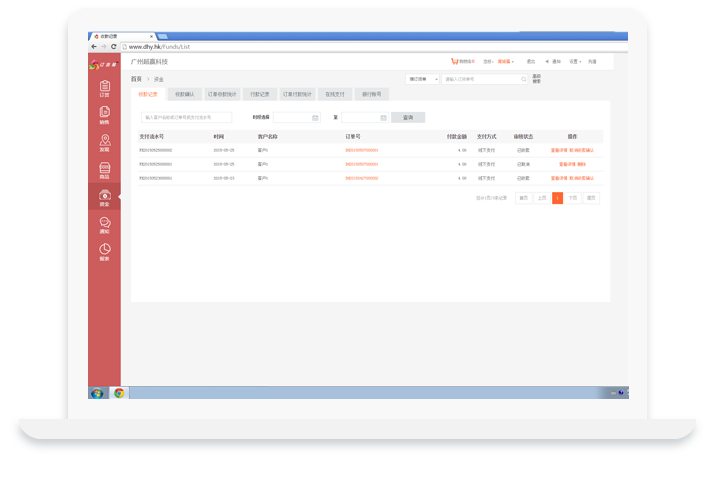Open the 商品 products sidebar icon
Screen dimensions: 714x477
[x=104, y=170]
